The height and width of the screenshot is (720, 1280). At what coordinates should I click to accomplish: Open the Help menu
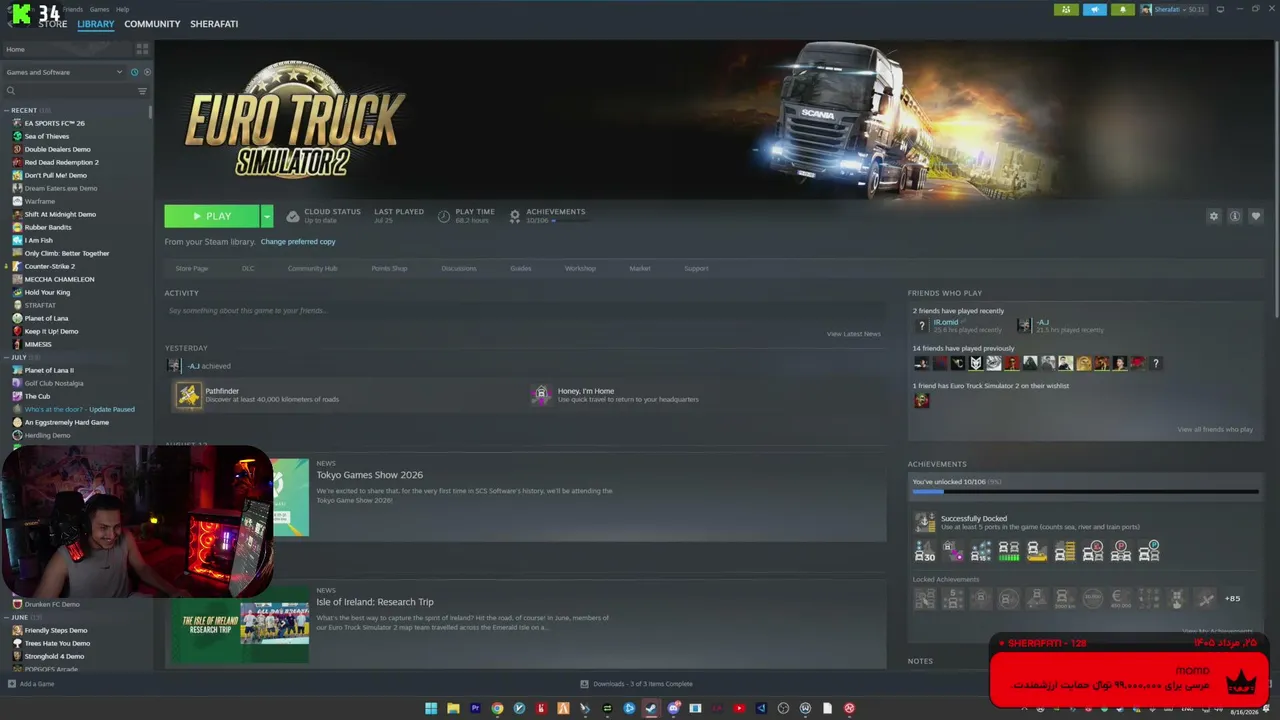[122, 9]
